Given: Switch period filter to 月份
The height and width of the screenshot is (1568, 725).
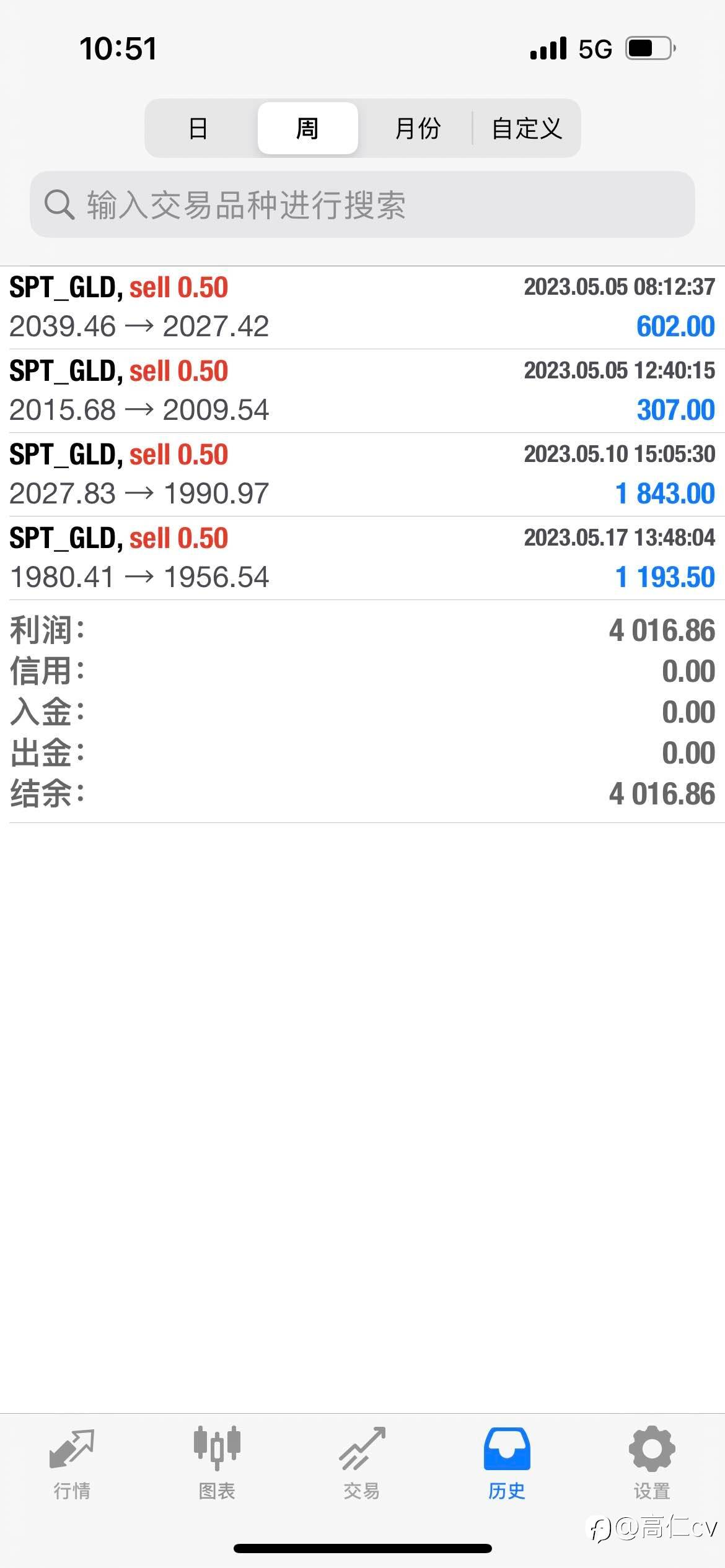Looking at the screenshot, I should (x=418, y=128).
